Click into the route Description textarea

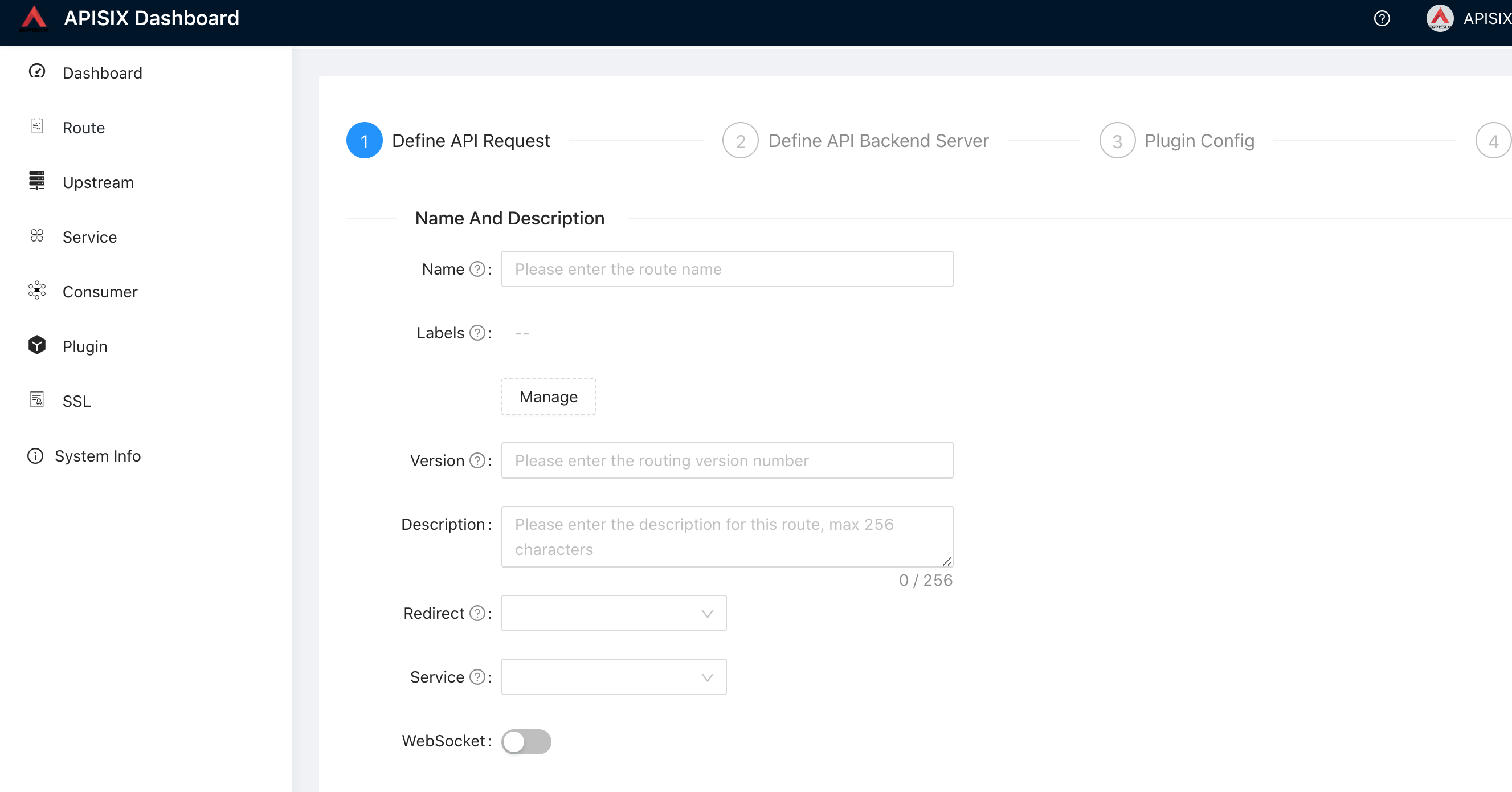click(728, 537)
